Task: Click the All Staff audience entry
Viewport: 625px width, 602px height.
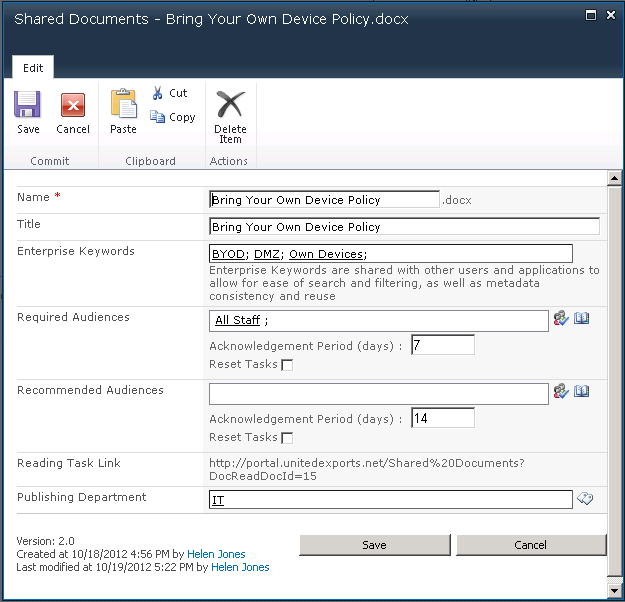Action: (x=238, y=320)
